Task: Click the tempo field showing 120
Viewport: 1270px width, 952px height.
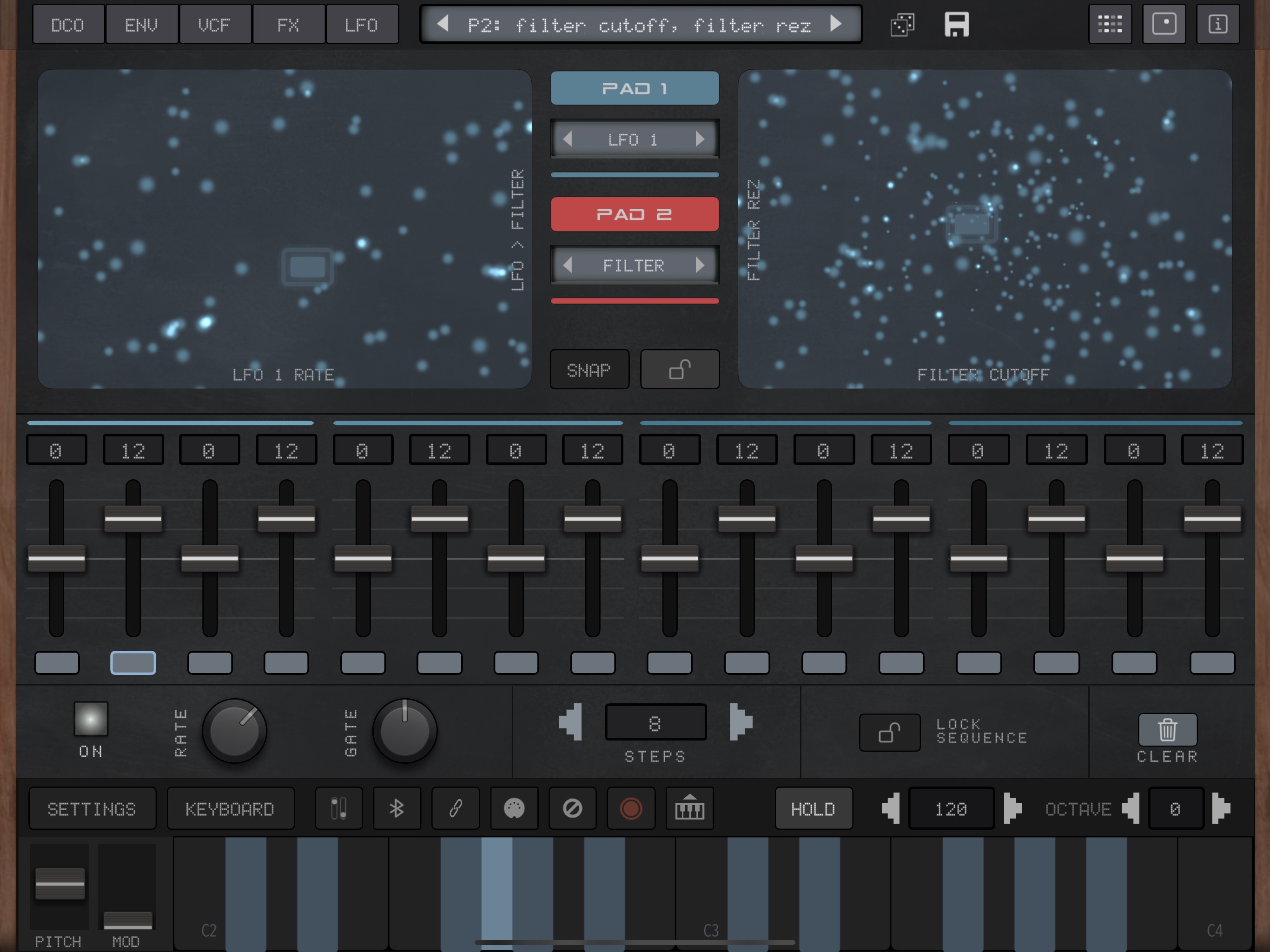Action: (952, 808)
